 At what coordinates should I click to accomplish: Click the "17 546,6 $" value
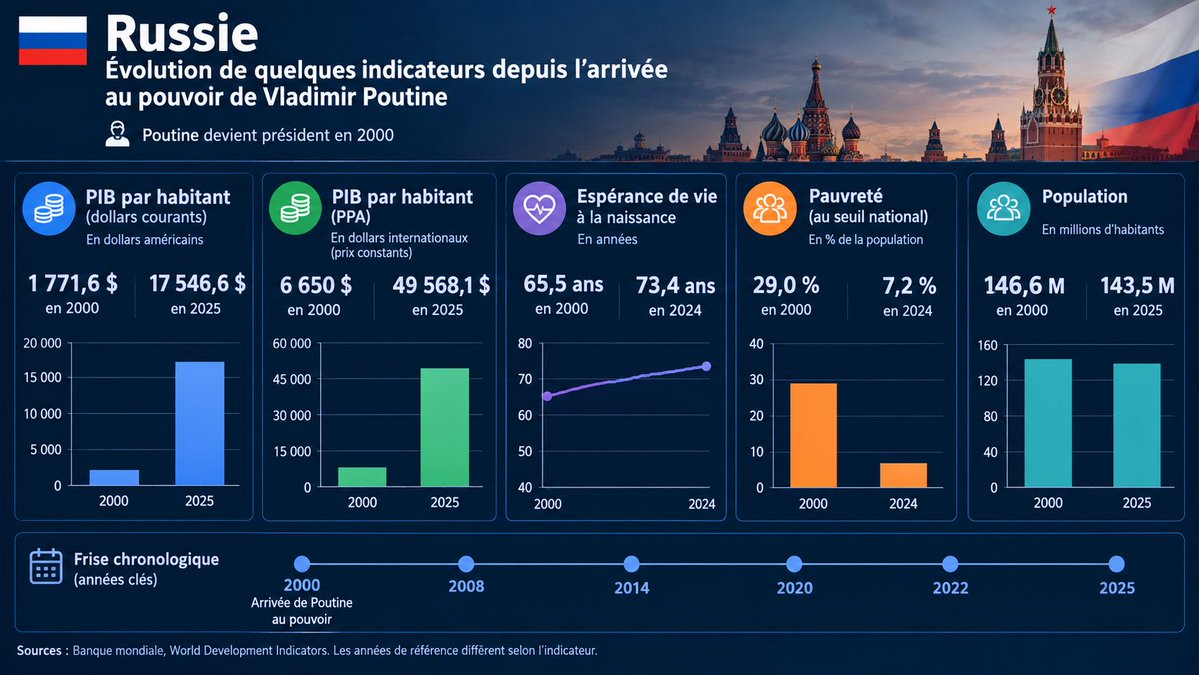point(197,284)
